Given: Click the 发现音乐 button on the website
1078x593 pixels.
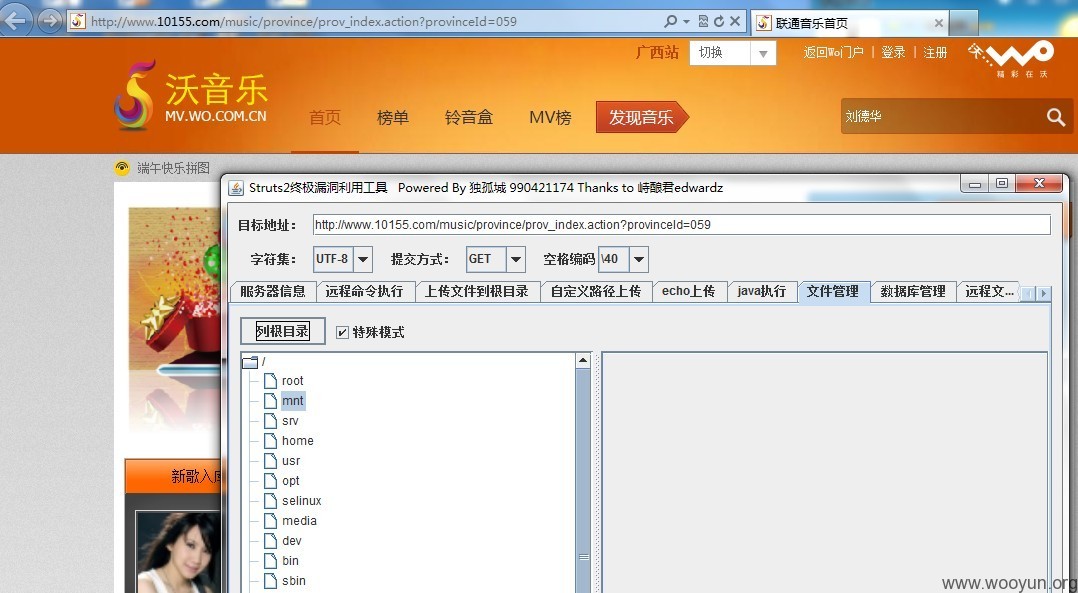Looking at the screenshot, I should (x=641, y=118).
